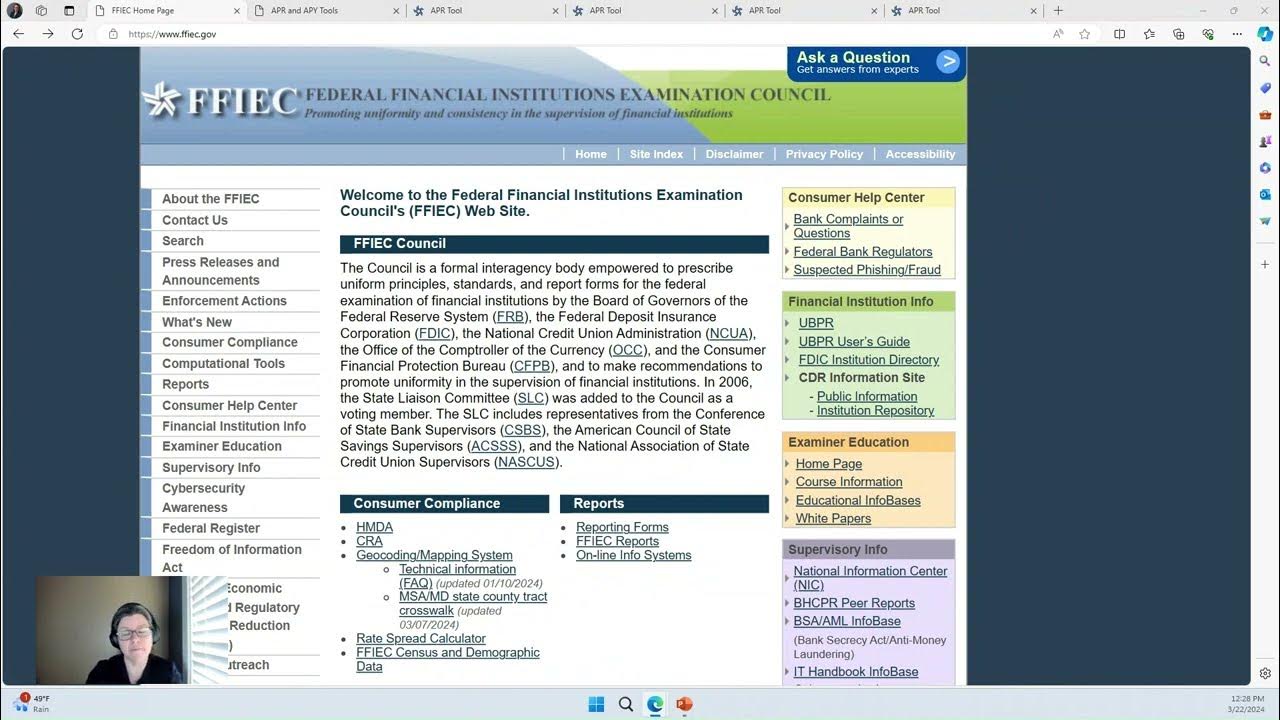Open the FDIC Institution Directory link
This screenshot has width=1280, height=720.
pyautogui.click(x=869, y=359)
